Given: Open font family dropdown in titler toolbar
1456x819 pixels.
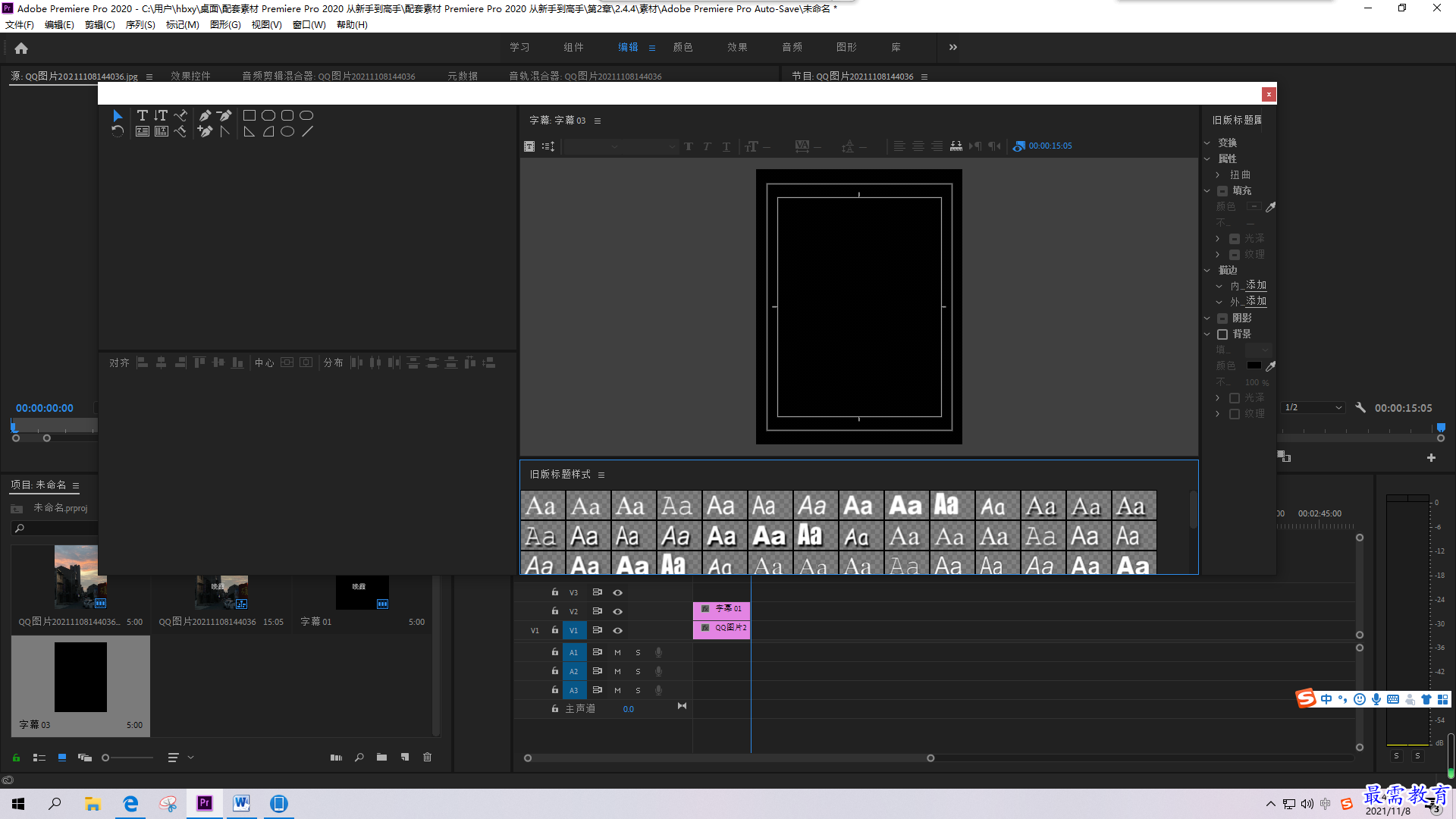Looking at the screenshot, I should coord(592,146).
